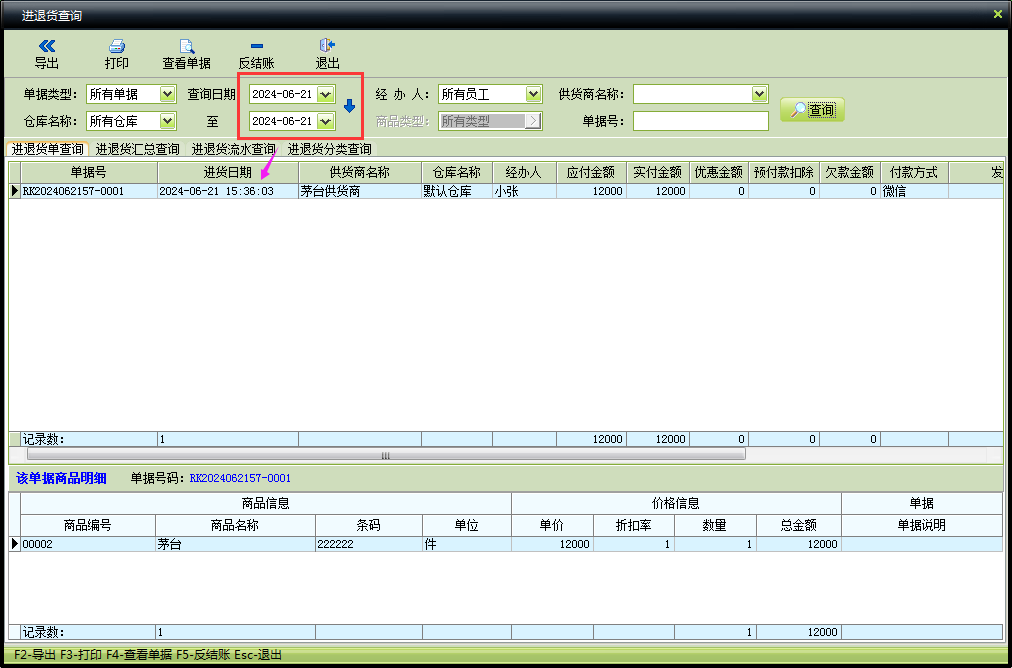Click the 单据号 input field
The height and width of the screenshot is (668, 1012).
click(x=700, y=121)
